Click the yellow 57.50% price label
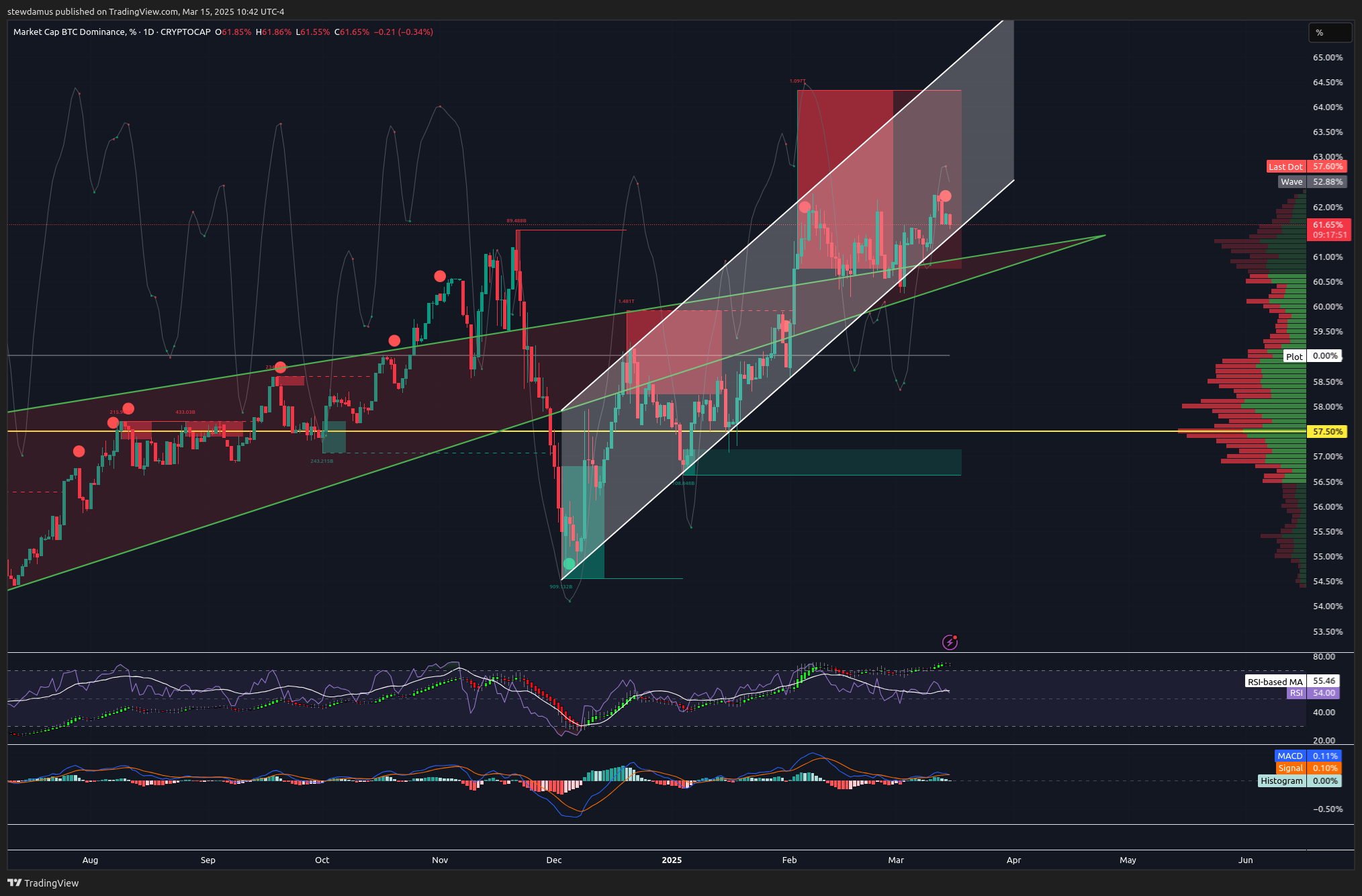The width and height of the screenshot is (1362, 896). coord(1328,432)
